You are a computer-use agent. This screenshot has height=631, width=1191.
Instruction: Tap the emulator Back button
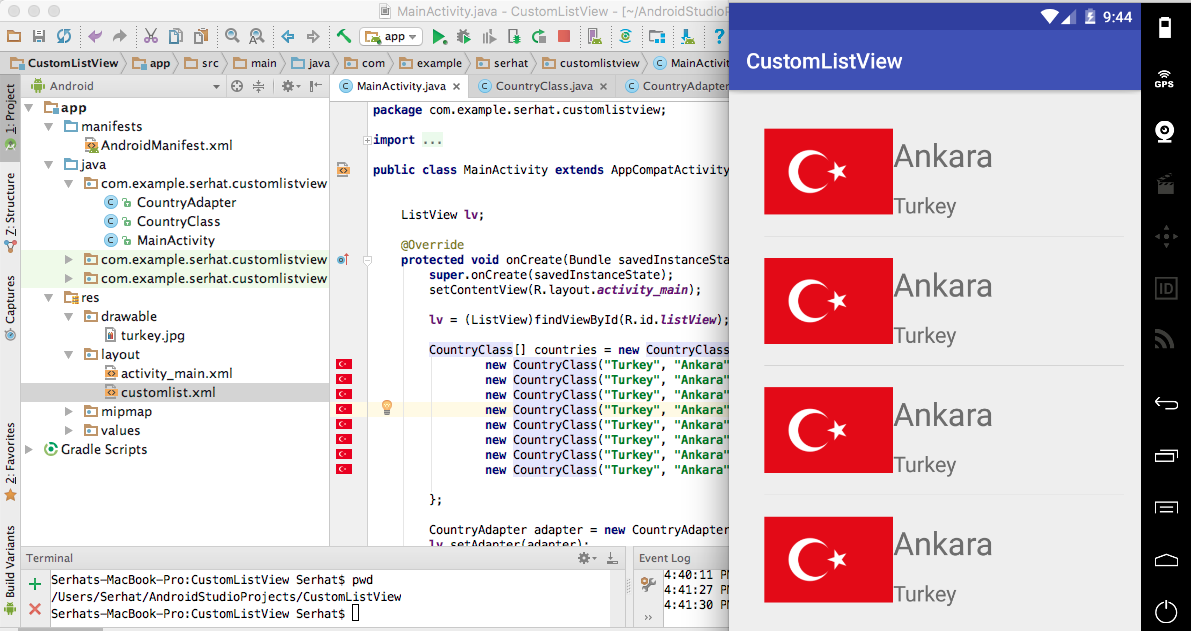click(x=1166, y=403)
